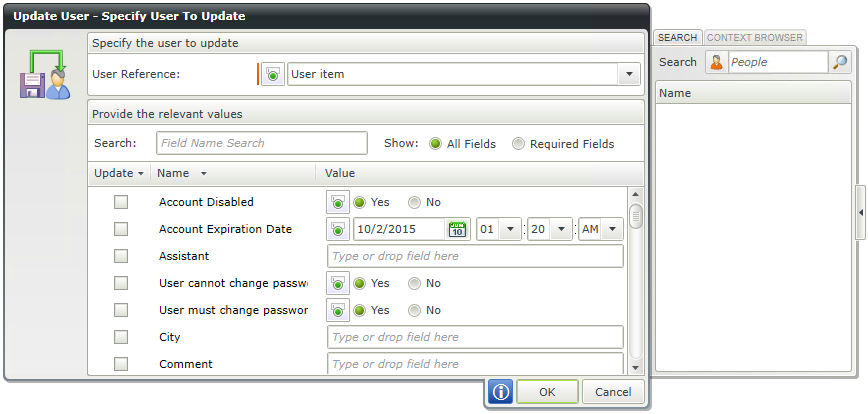Click the Account Expiration Date field icon
The width and height of the screenshot is (868, 414).
tap(338, 229)
